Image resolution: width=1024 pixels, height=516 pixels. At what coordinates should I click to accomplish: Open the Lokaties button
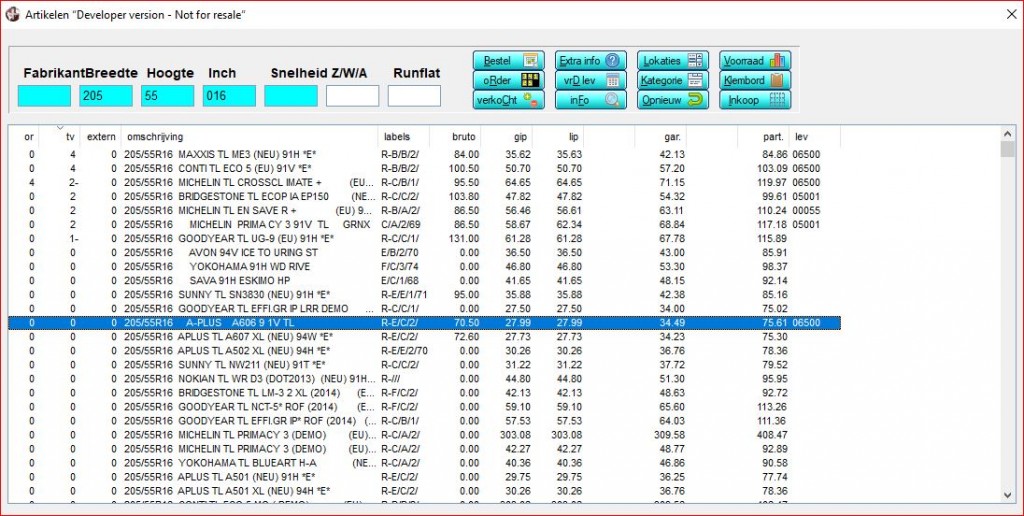[674, 60]
